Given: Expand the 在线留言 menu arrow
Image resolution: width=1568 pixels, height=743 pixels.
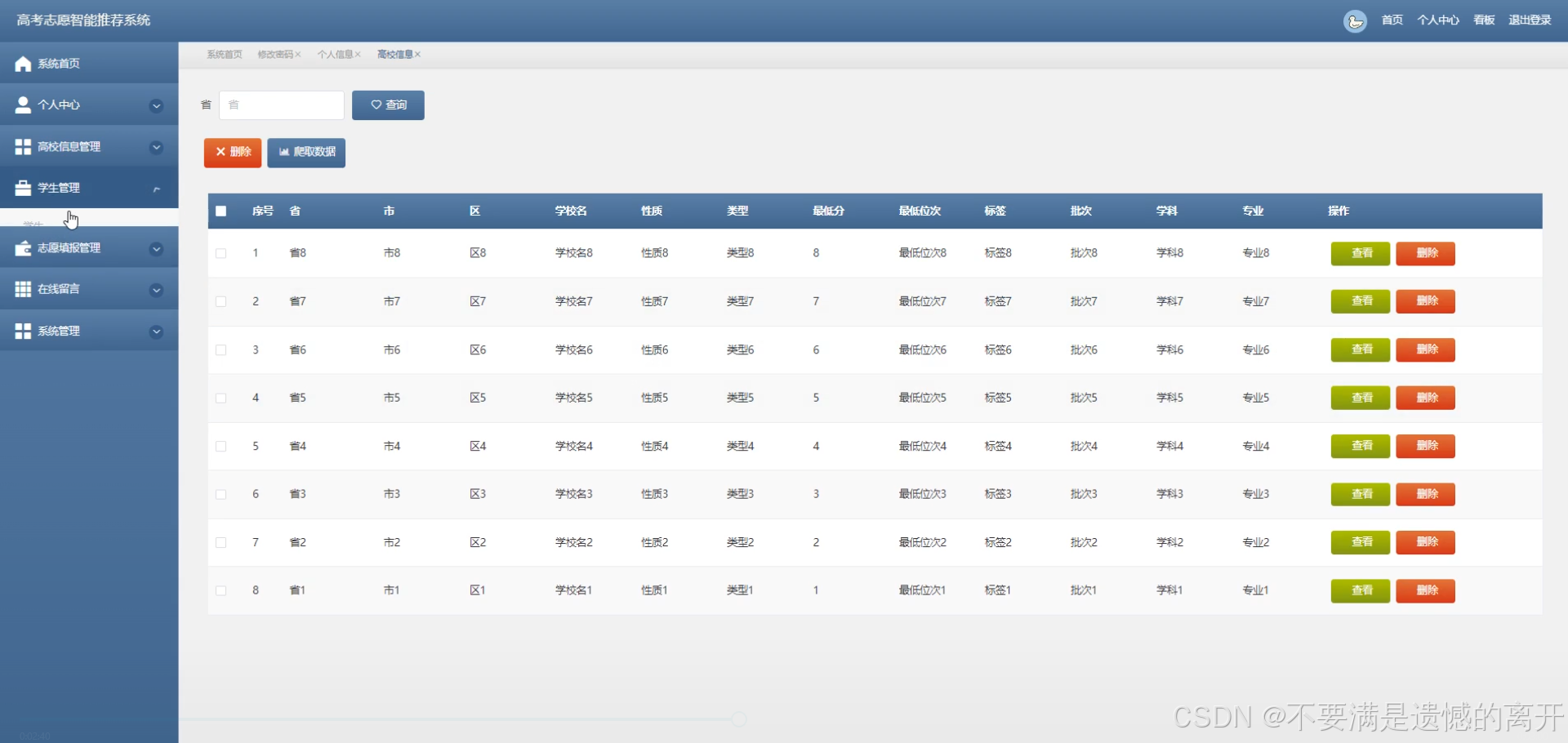Looking at the screenshot, I should pos(156,290).
